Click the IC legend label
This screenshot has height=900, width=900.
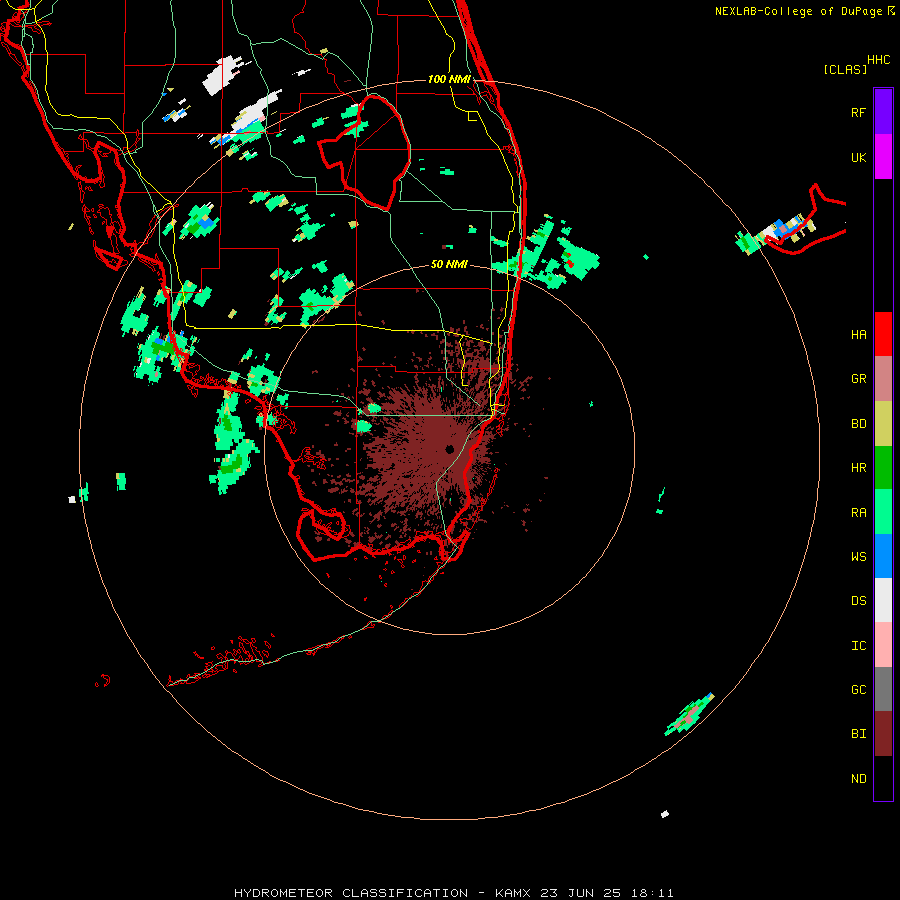point(858,646)
